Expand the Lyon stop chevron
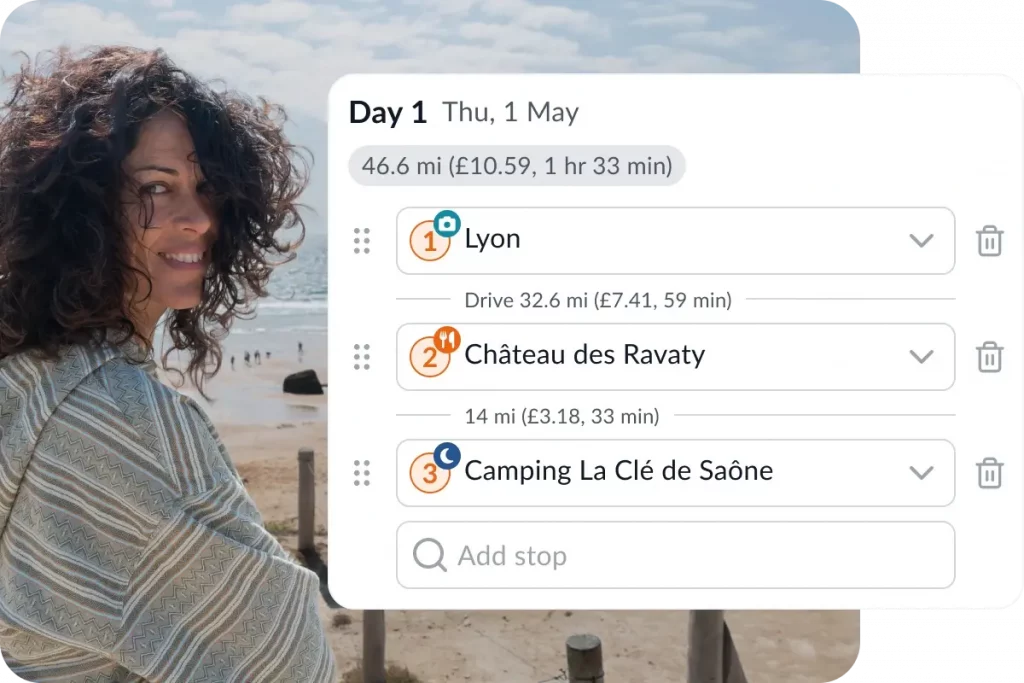Screen dimensions: 1024x683 pyautogui.click(x=921, y=240)
